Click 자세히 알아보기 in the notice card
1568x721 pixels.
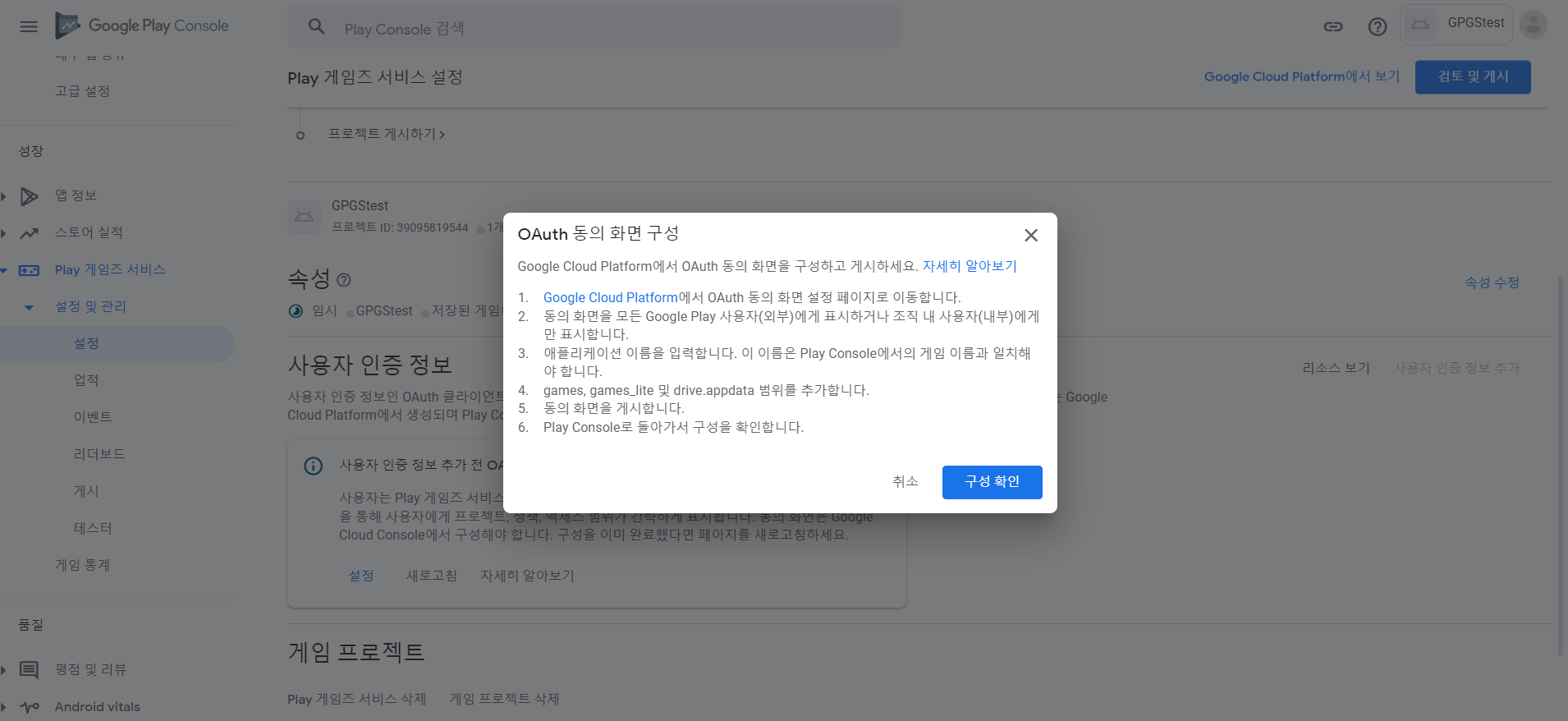[x=527, y=576]
